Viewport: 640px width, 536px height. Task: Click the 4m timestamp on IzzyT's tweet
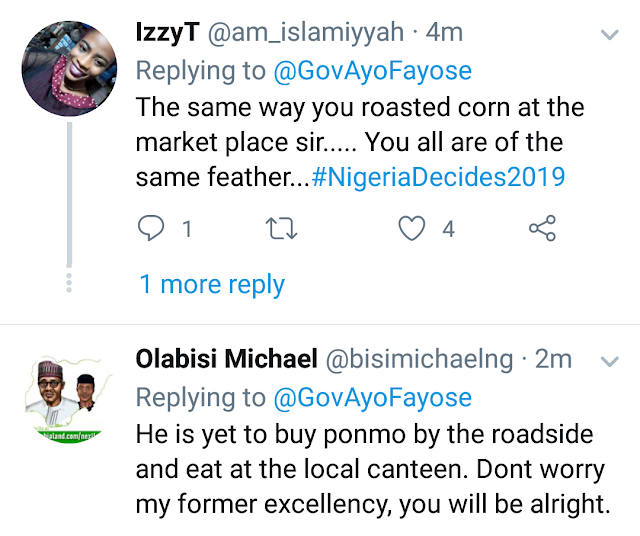coord(444,32)
